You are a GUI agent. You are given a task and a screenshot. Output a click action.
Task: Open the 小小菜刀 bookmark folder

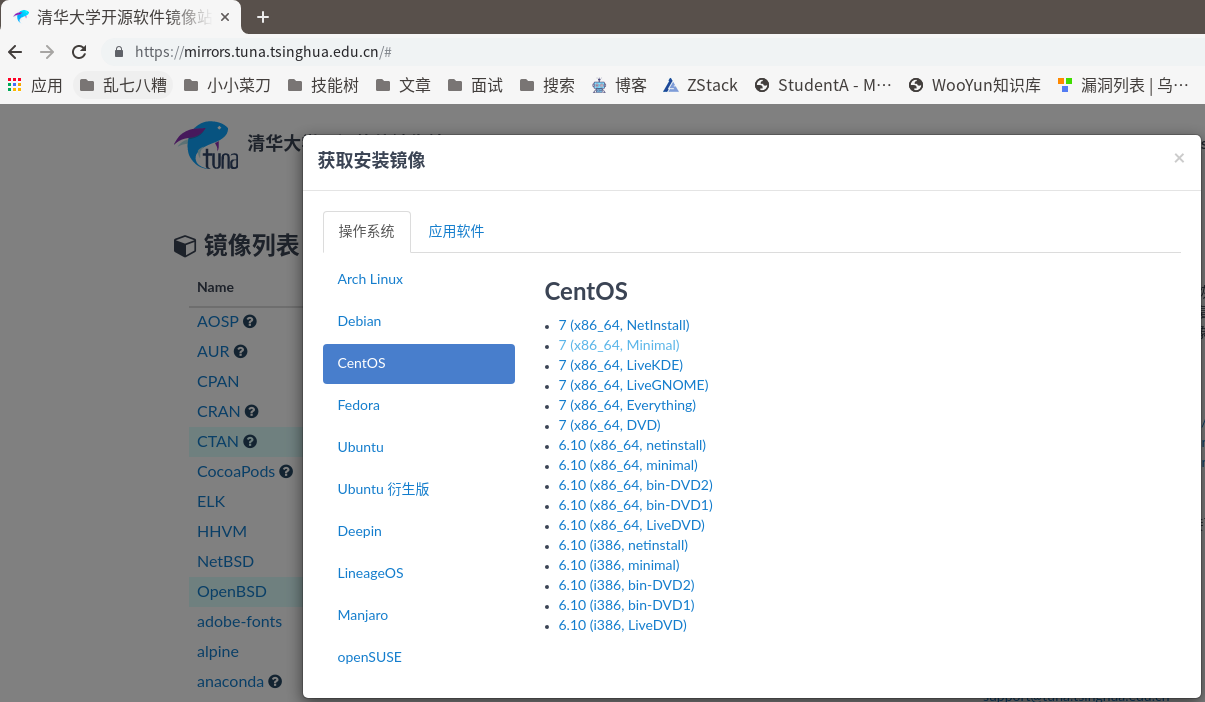coord(227,85)
